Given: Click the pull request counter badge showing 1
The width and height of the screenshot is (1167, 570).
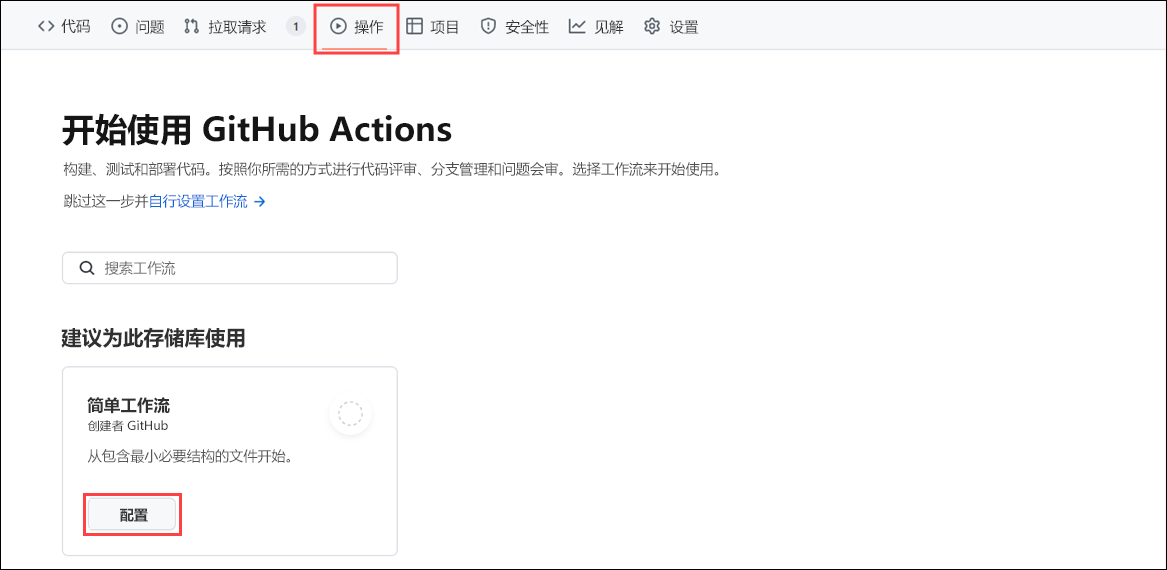Looking at the screenshot, I should [x=295, y=28].
